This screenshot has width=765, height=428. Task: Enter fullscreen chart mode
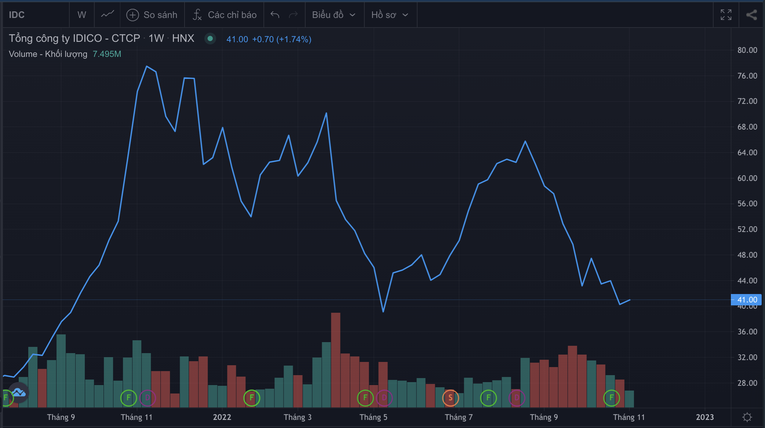727,15
